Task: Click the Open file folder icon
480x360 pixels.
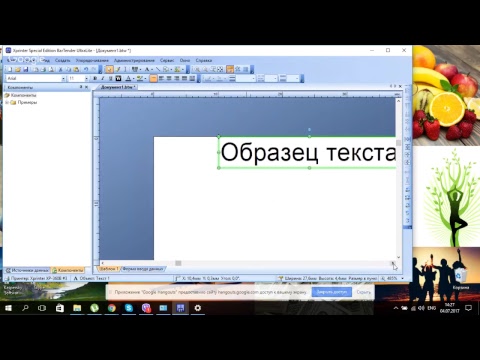Action: tap(18, 69)
